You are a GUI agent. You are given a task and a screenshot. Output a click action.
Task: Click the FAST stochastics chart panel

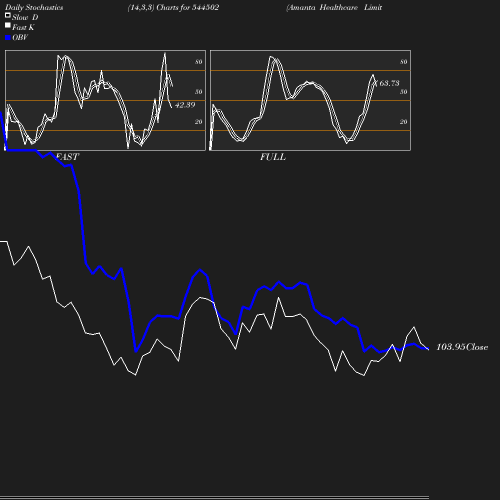pyautogui.click(x=105, y=100)
